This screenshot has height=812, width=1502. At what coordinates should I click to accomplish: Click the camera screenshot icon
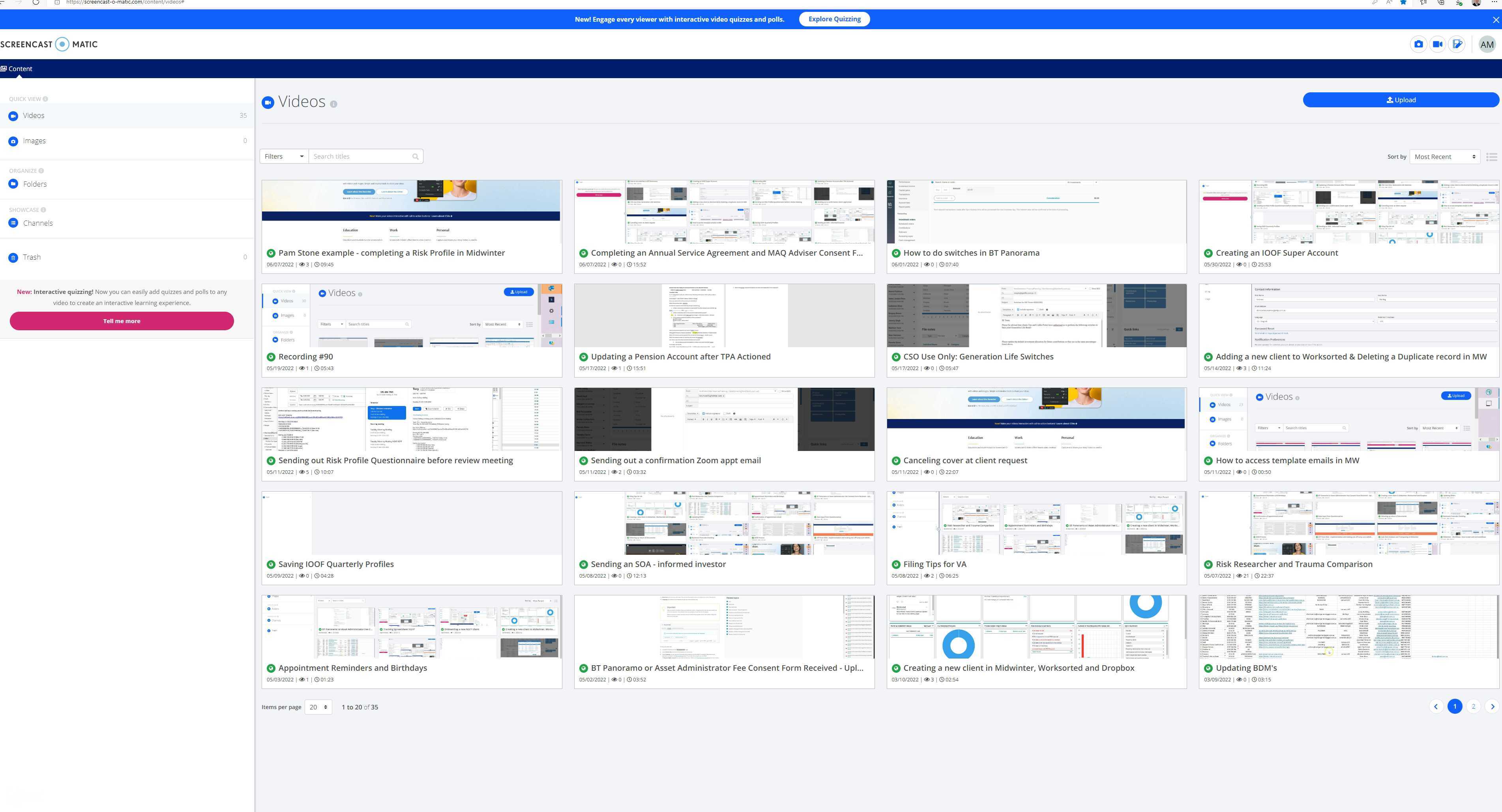pyautogui.click(x=1419, y=44)
